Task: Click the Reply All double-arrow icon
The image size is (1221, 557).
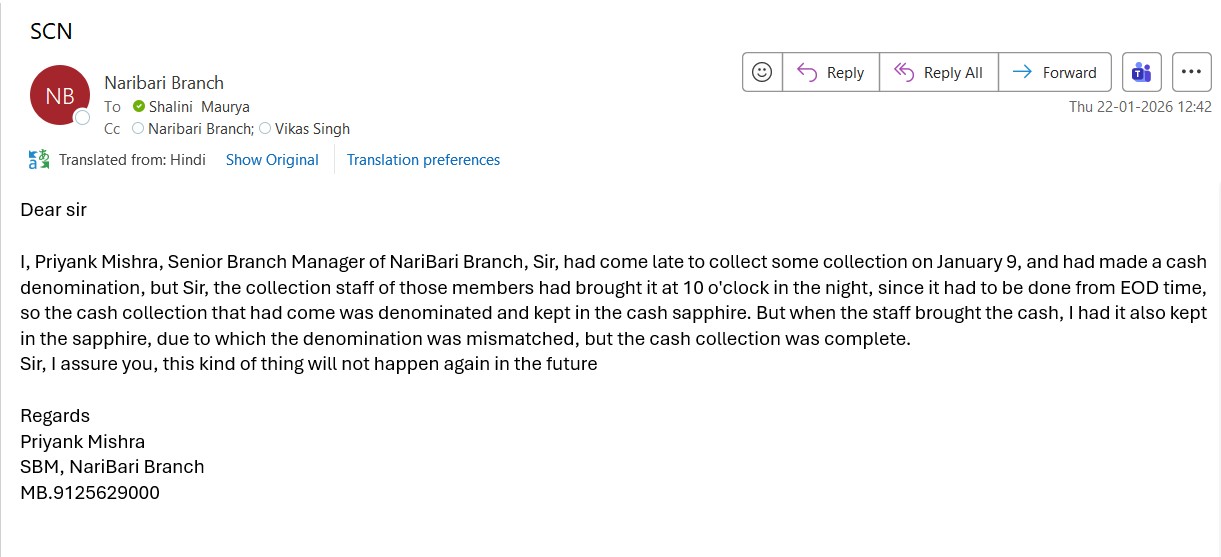Action: (x=904, y=72)
